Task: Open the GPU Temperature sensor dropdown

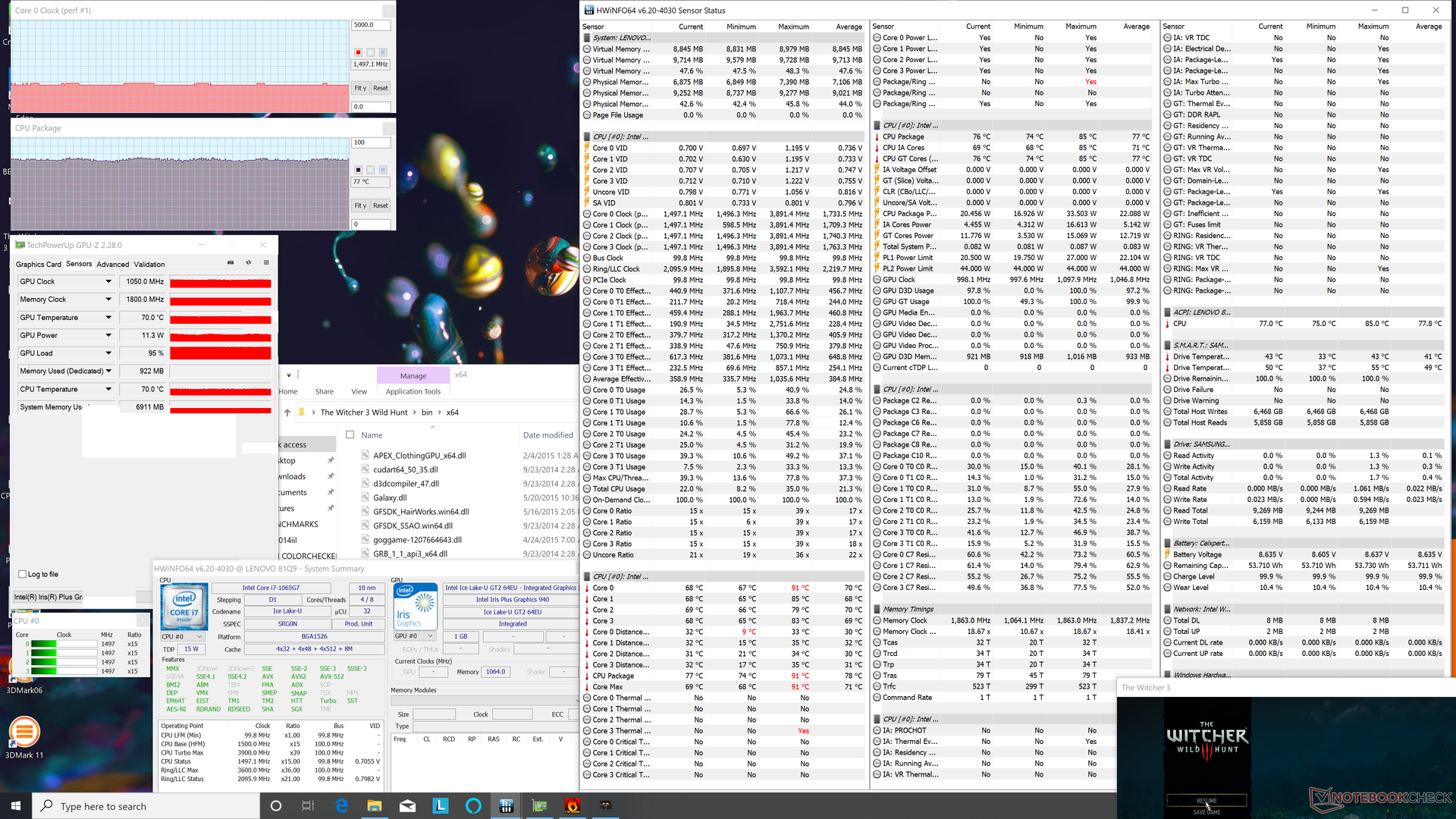Action: coord(108,318)
